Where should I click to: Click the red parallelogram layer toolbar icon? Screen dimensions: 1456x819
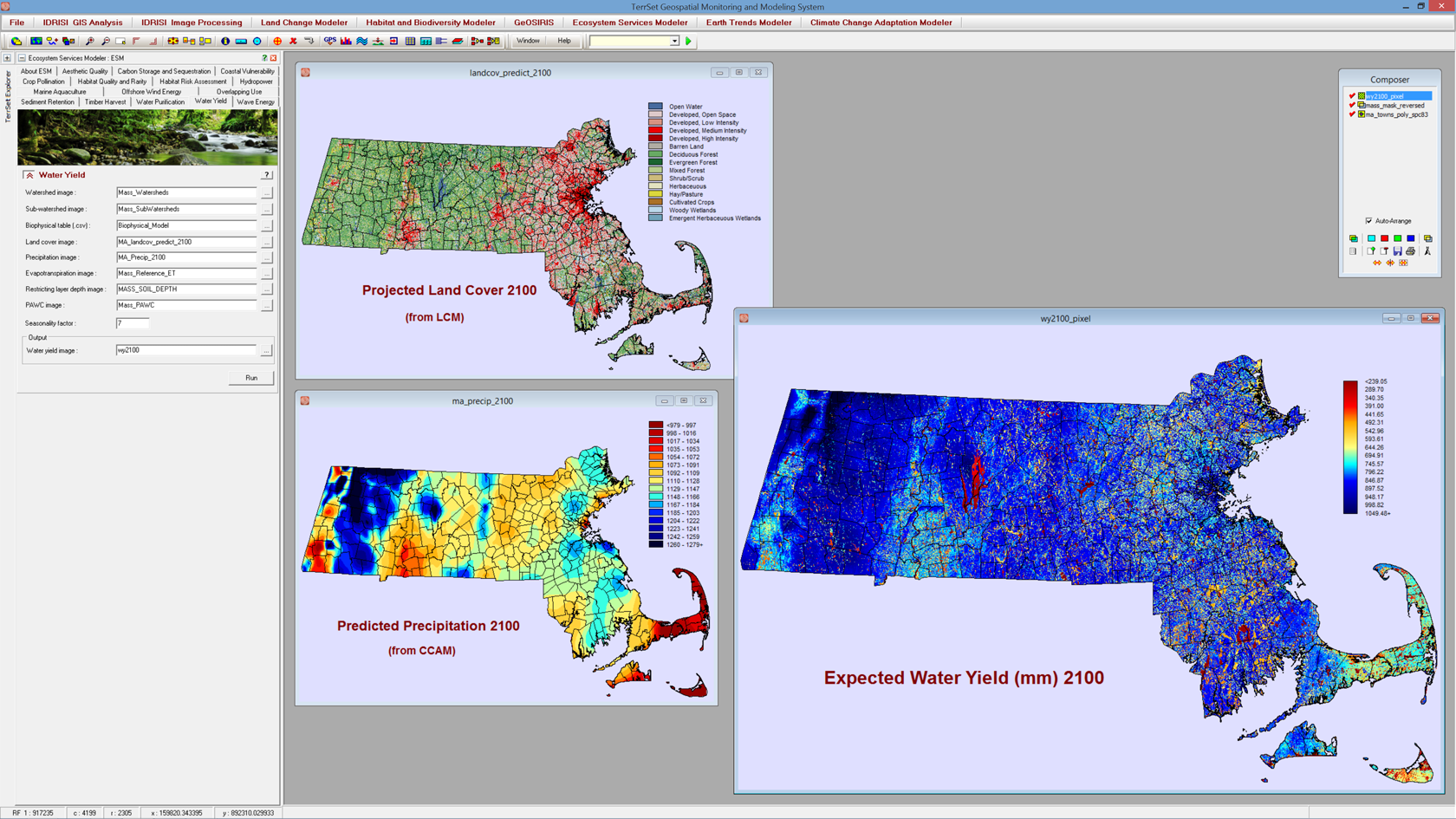point(458,41)
